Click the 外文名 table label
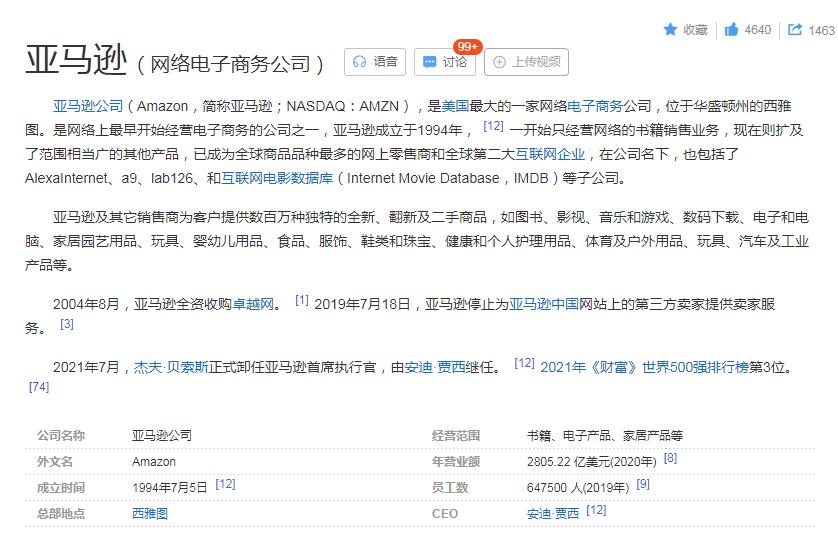The height and width of the screenshot is (545, 838). 55,462
